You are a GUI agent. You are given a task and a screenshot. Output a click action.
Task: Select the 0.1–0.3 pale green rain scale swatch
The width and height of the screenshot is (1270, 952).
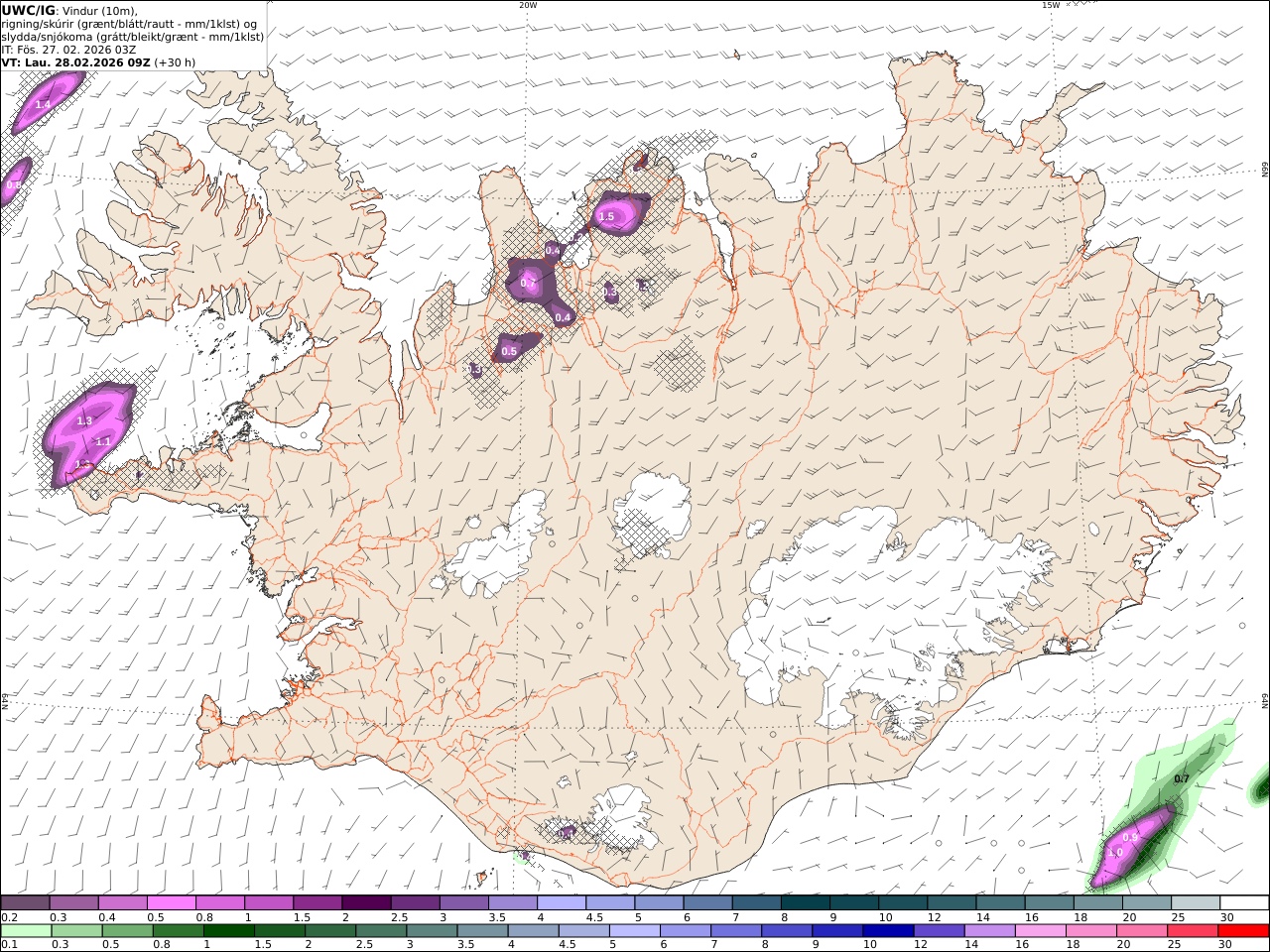(25, 931)
